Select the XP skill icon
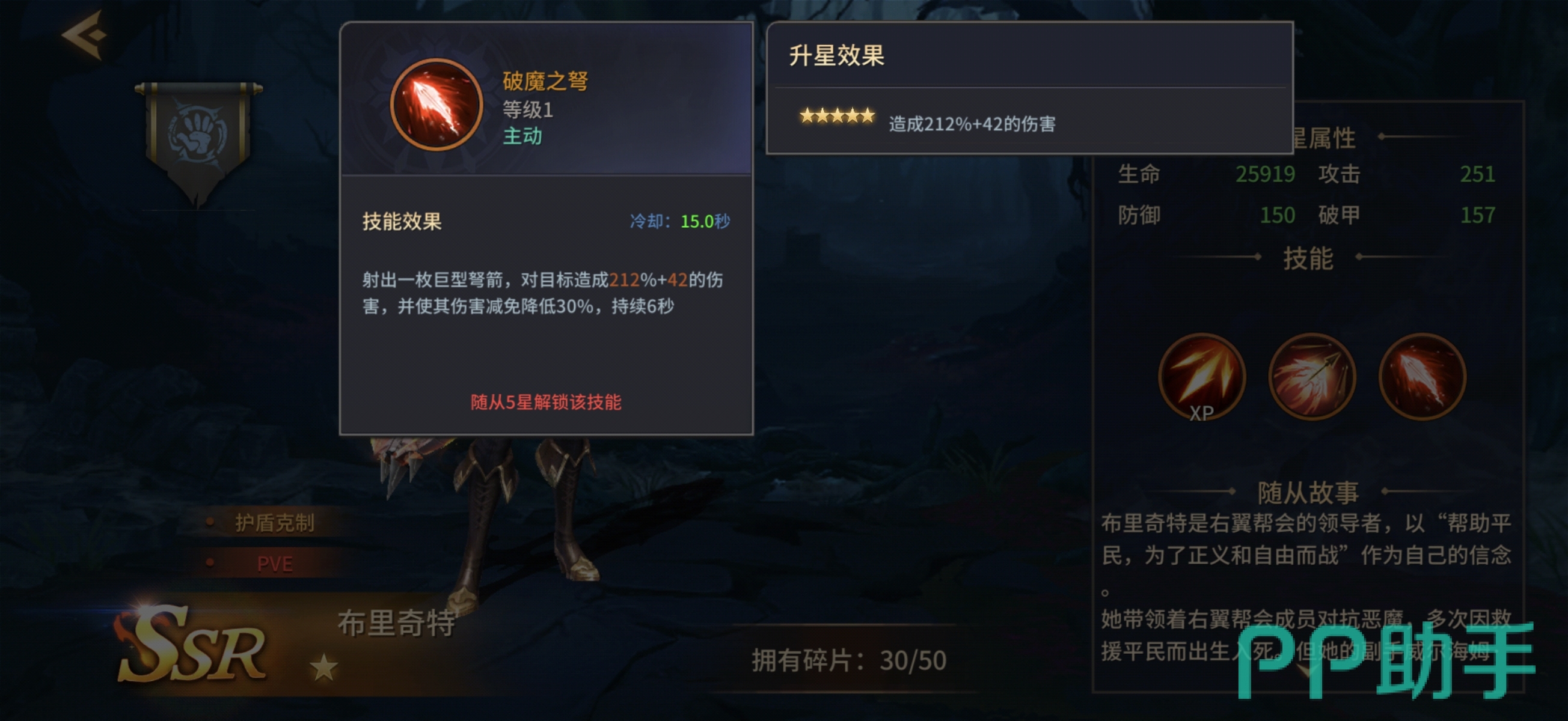 point(1202,377)
